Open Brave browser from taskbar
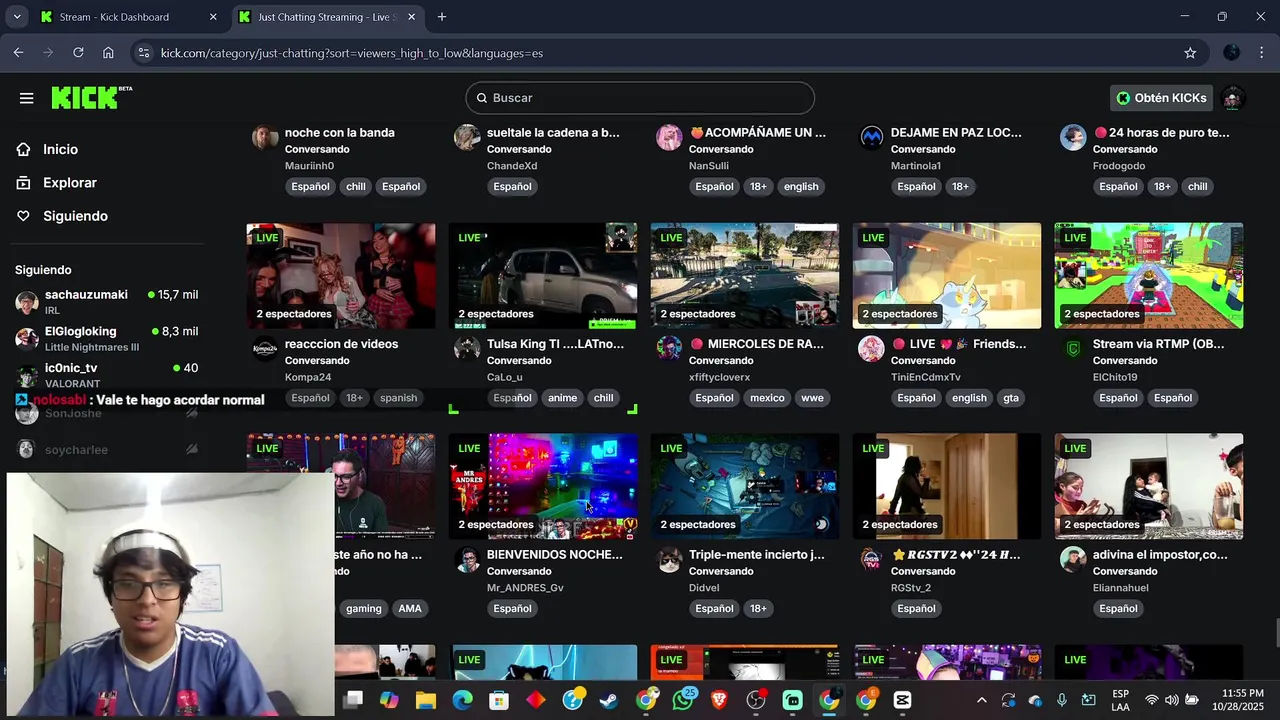 point(719,700)
